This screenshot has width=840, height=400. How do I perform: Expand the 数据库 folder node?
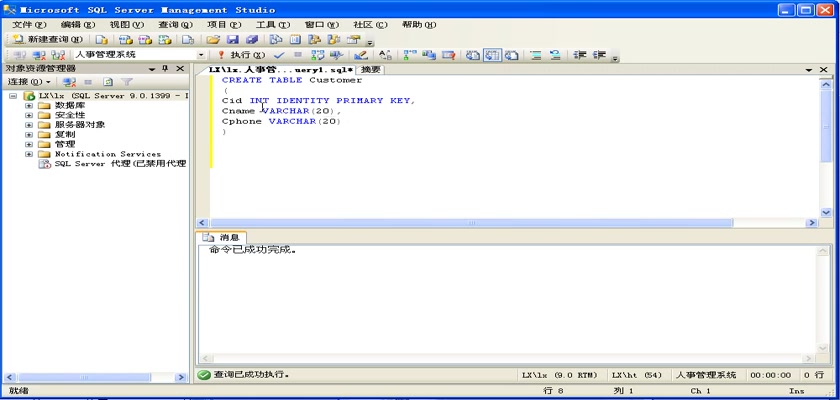pyautogui.click(x=29, y=105)
